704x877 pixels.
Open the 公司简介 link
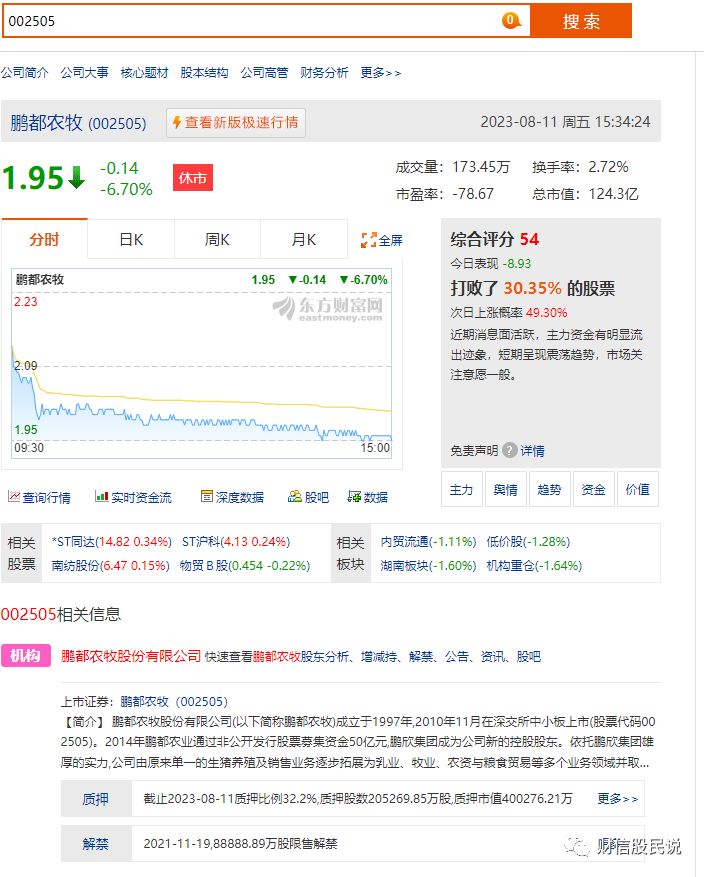pyautogui.click(x=25, y=73)
